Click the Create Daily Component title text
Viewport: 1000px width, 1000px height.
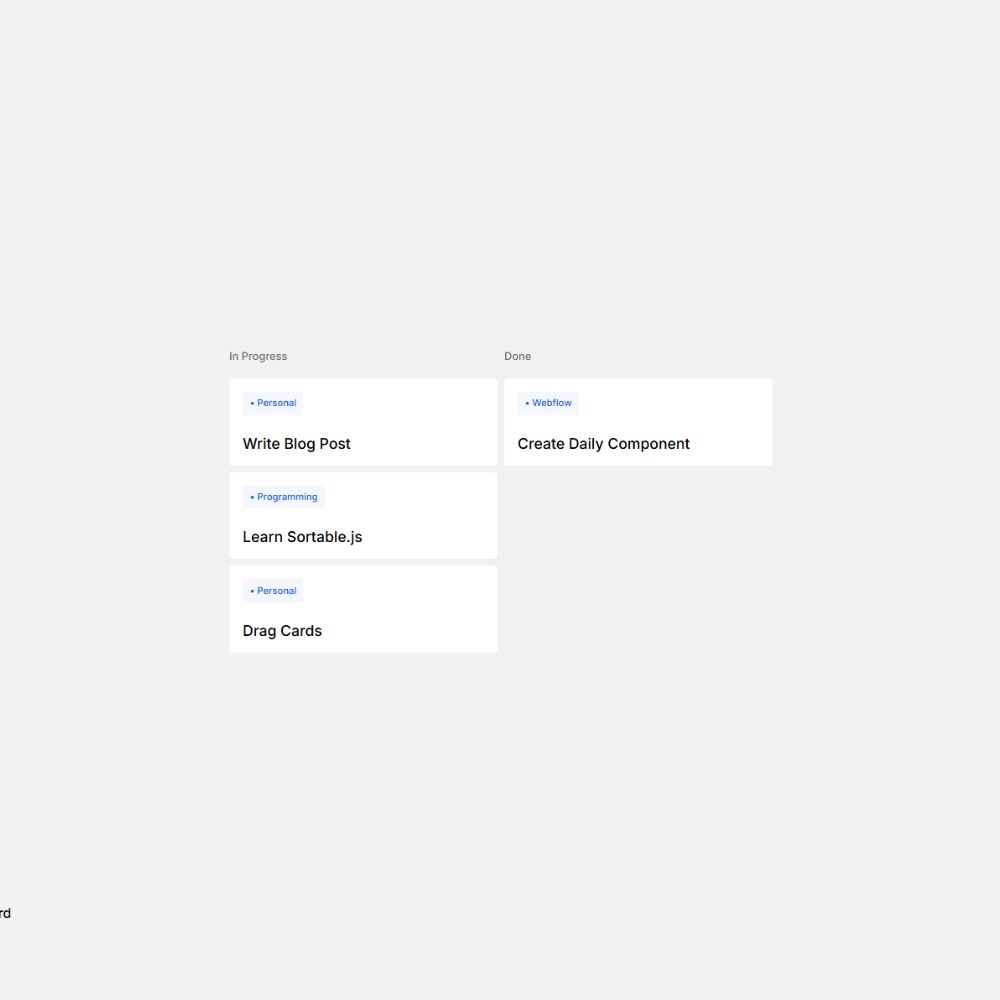tap(603, 444)
